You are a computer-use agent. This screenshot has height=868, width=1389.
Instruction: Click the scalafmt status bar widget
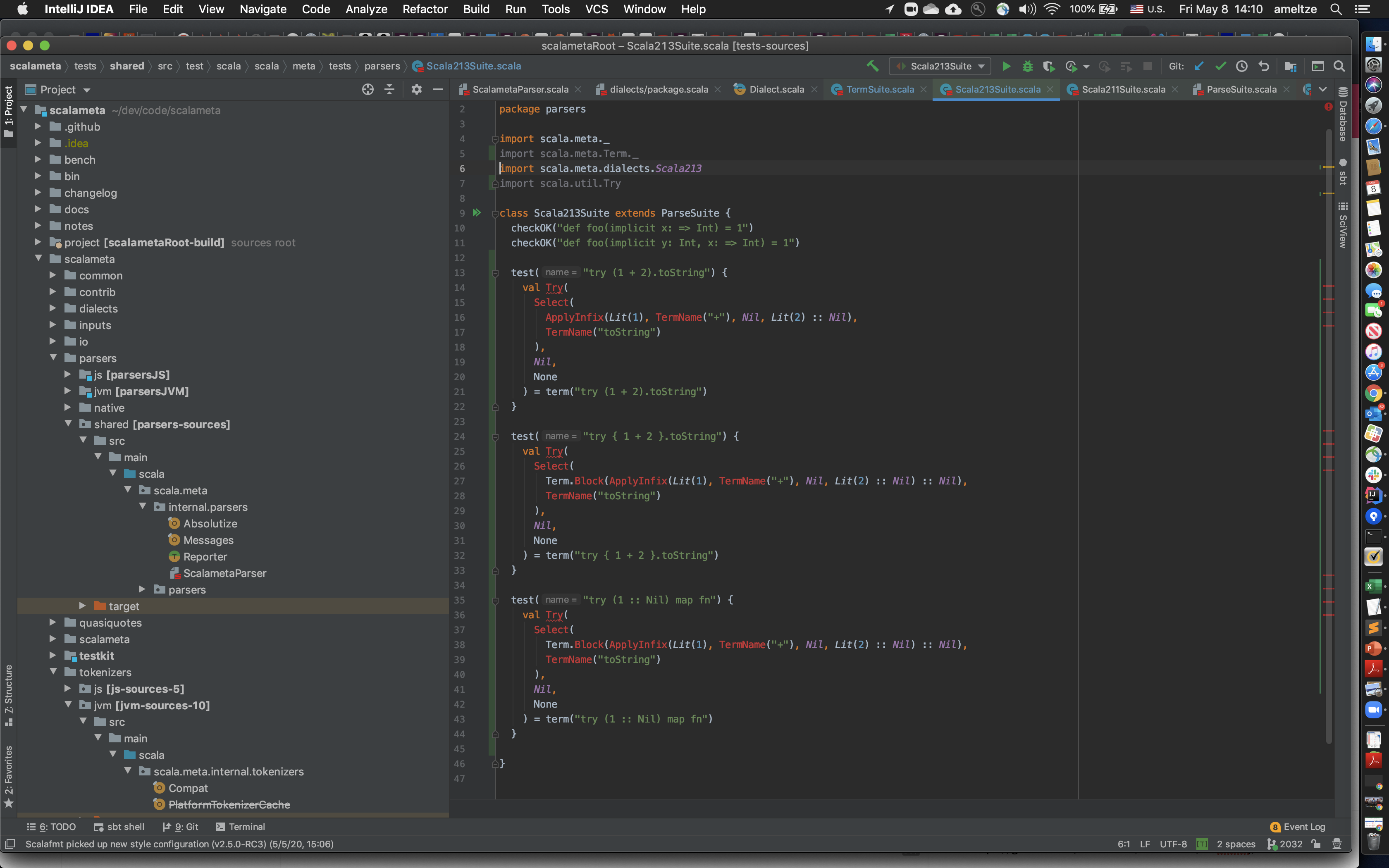point(1202,844)
